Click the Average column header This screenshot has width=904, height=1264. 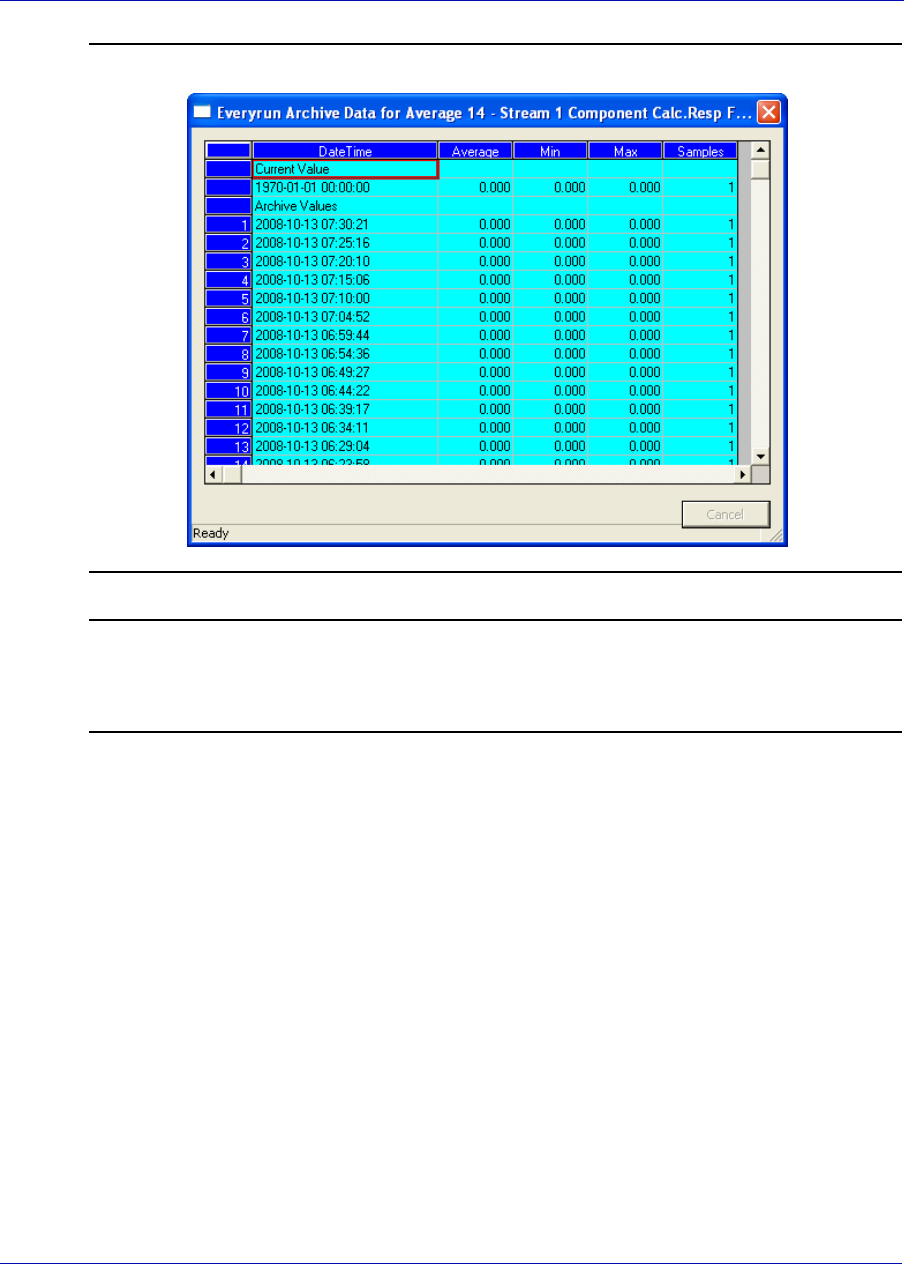click(x=475, y=151)
